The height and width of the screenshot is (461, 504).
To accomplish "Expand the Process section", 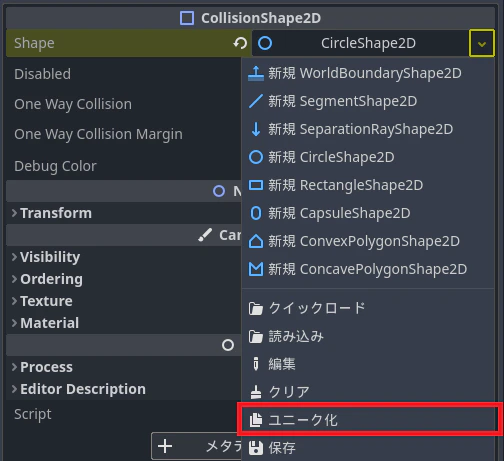I will point(123,367).
